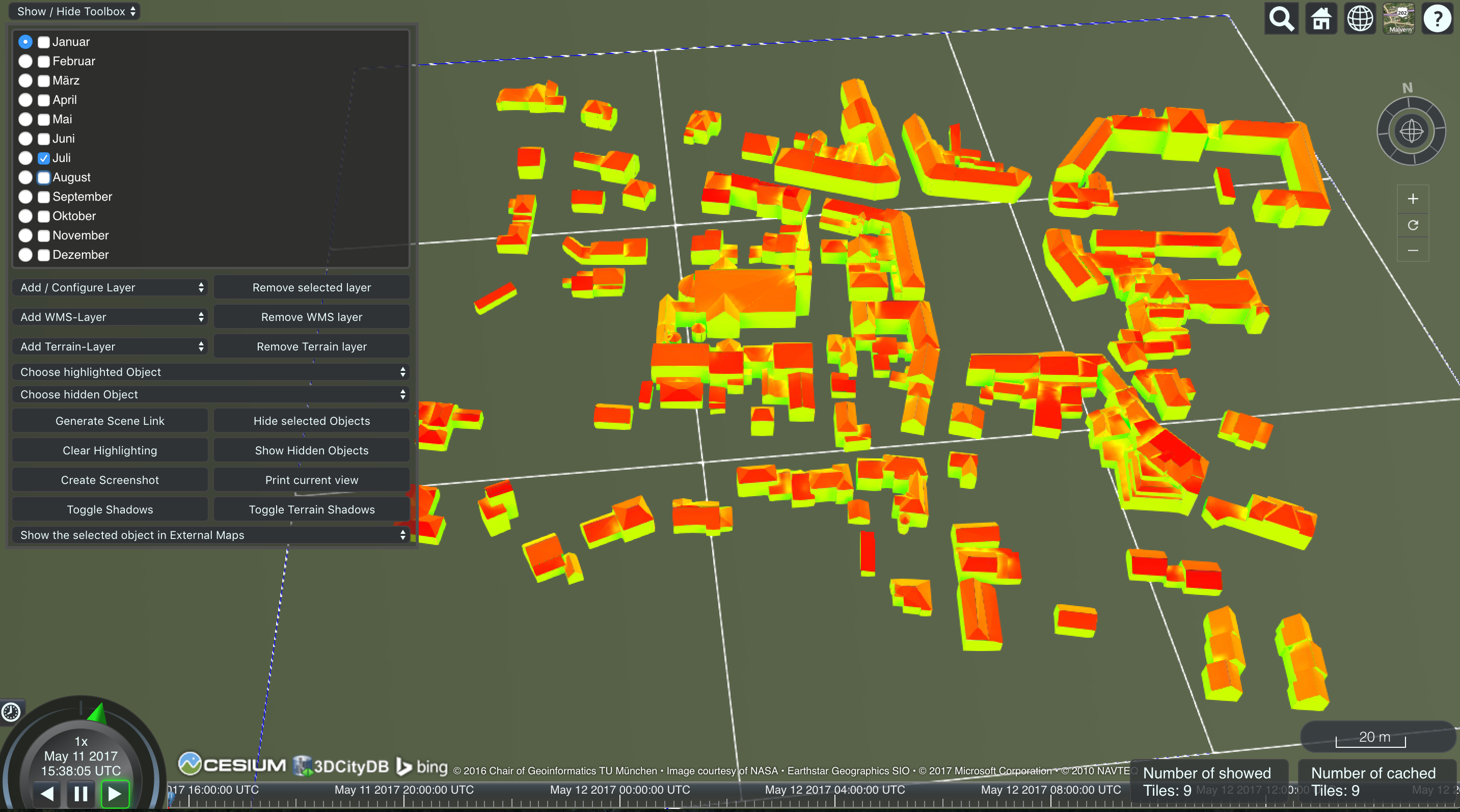Open the Add / Configure Layer dropdown
Image resolution: width=1460 pixels, height=812 pixels.
click(x=110, y=287)
